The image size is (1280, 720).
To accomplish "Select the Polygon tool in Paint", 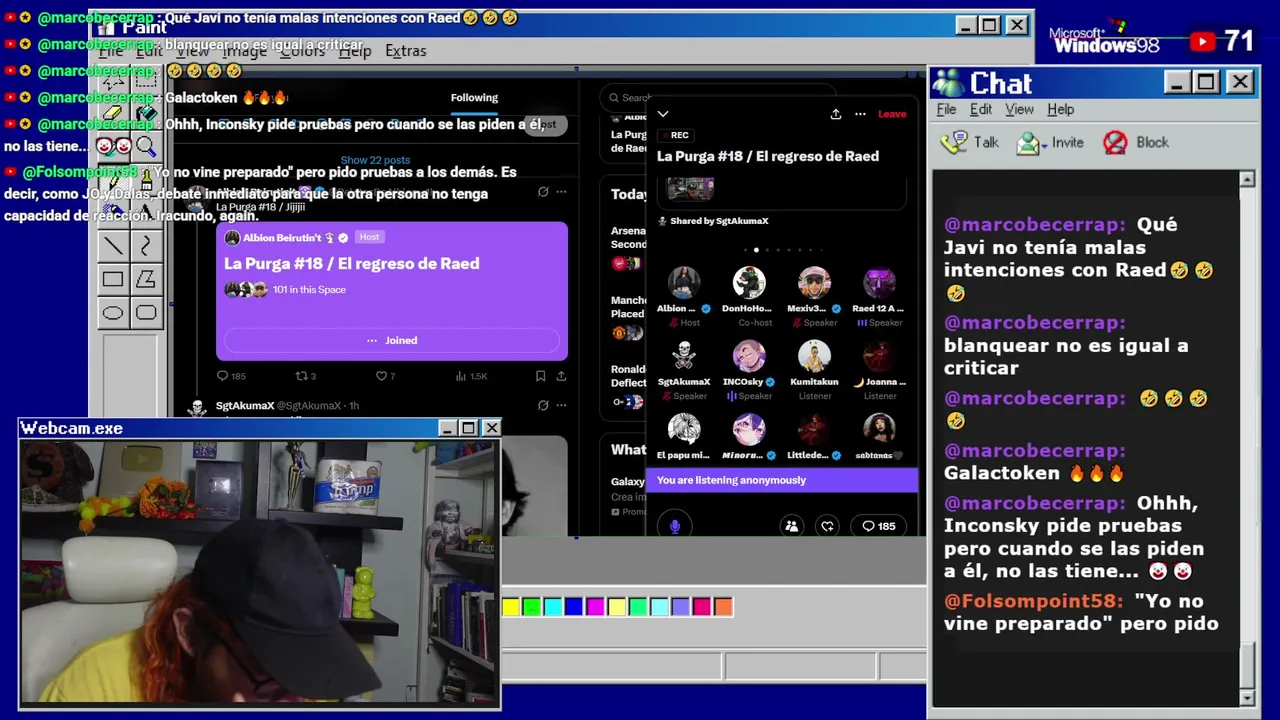I will tap(146, 279).
